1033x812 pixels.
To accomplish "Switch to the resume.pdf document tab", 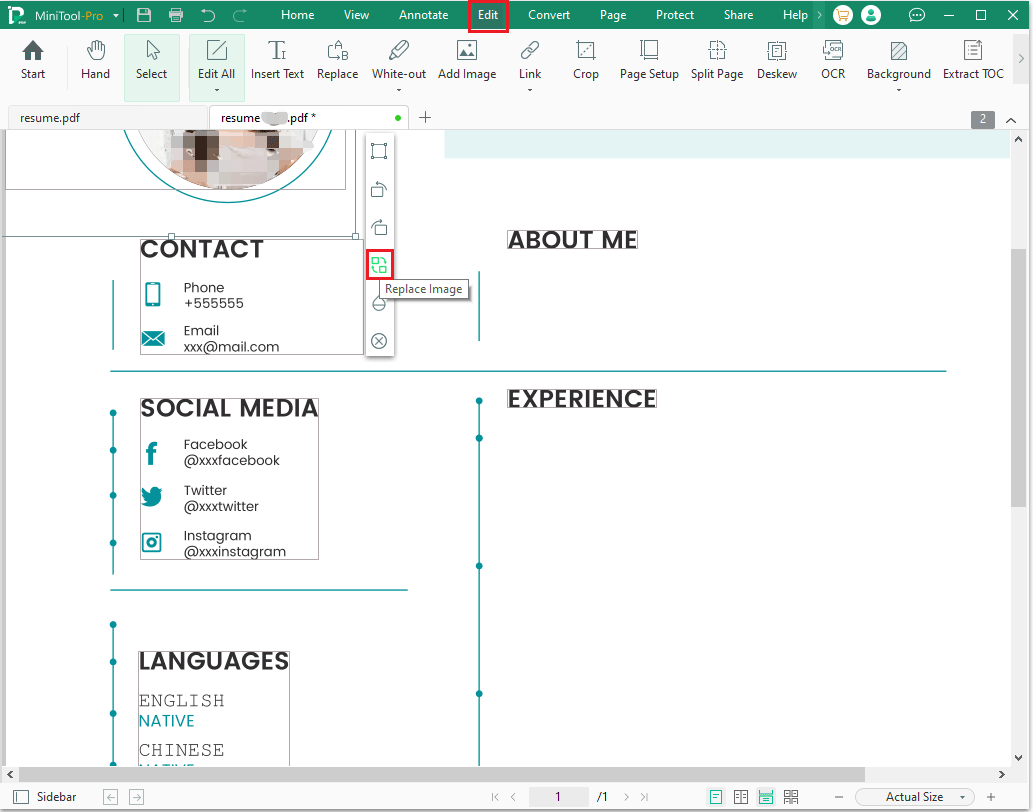I will point(107,118).
